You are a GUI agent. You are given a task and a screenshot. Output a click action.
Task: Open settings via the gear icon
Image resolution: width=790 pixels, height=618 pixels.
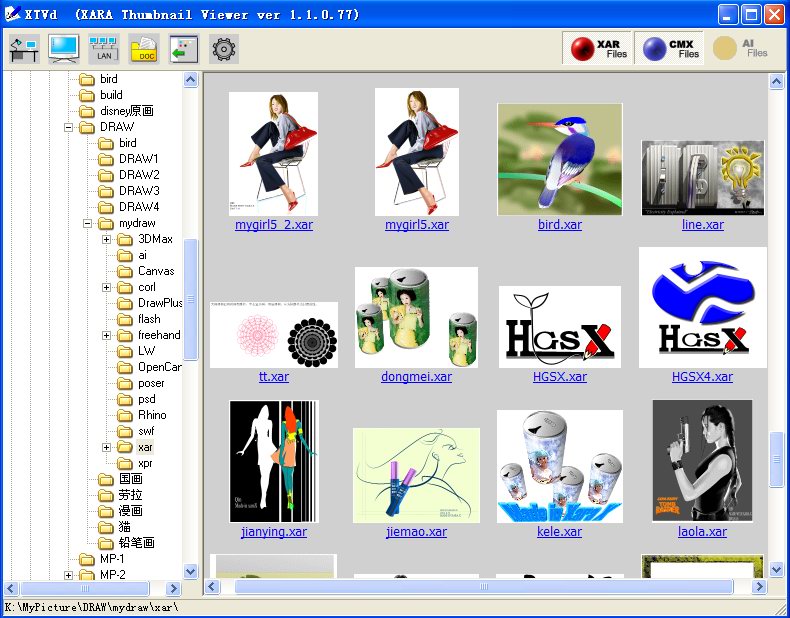[x=224, y=49]
